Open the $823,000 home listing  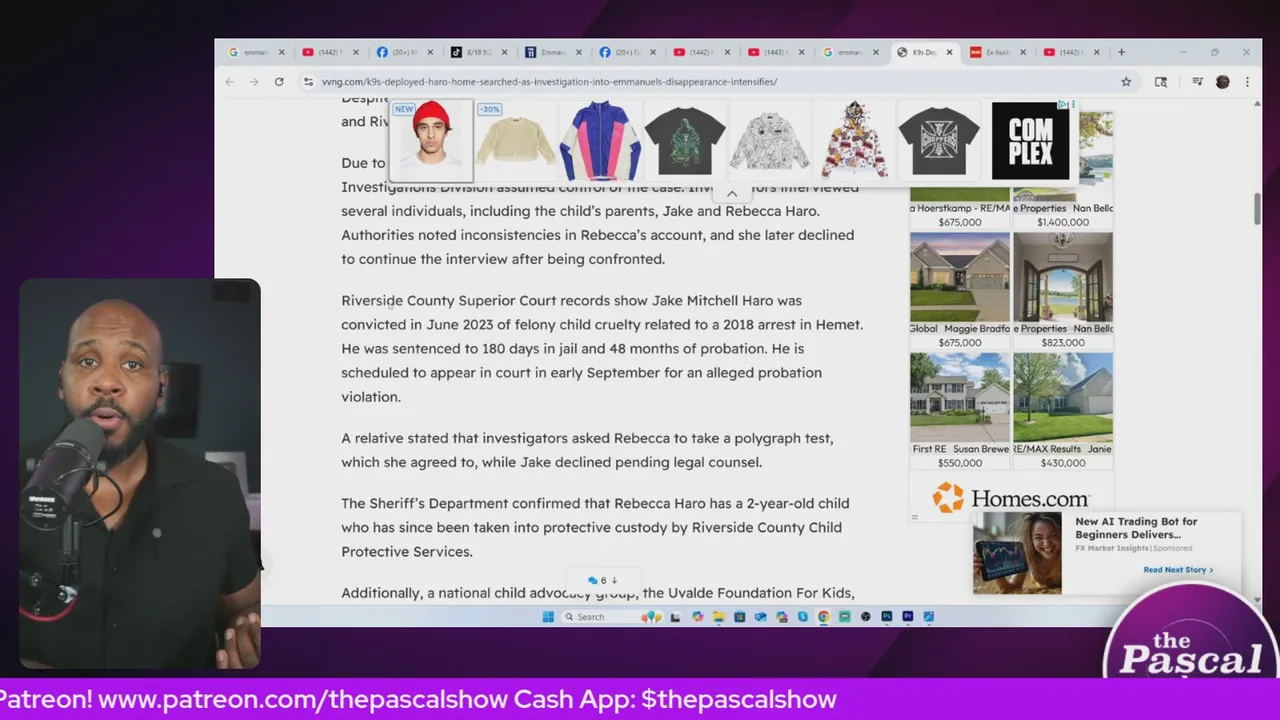pos(1063,290)
